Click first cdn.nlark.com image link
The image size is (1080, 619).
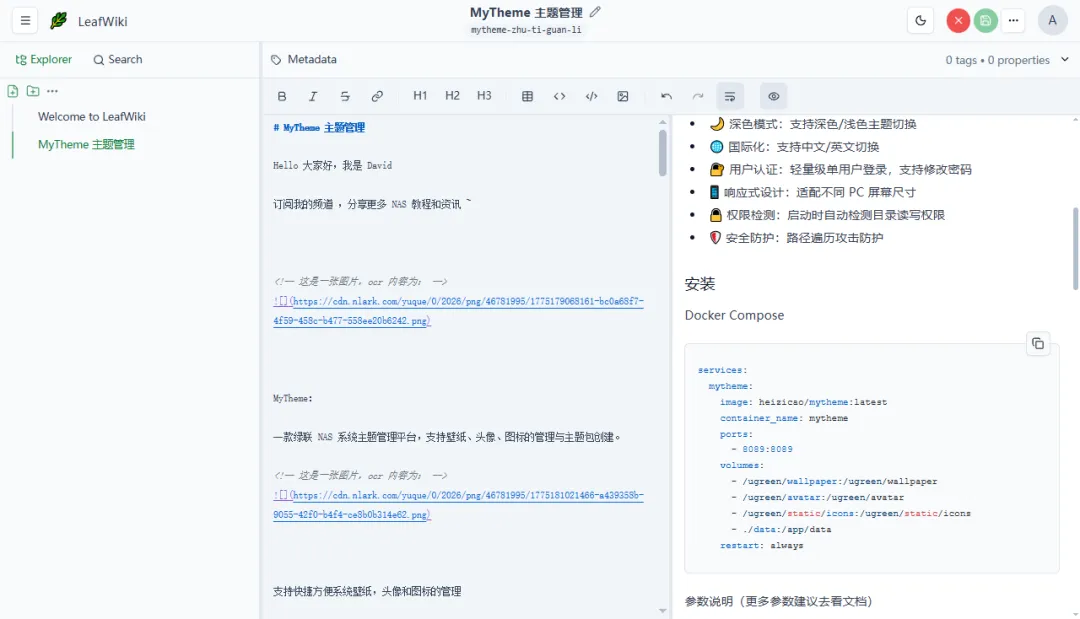(x=458, y=311)
